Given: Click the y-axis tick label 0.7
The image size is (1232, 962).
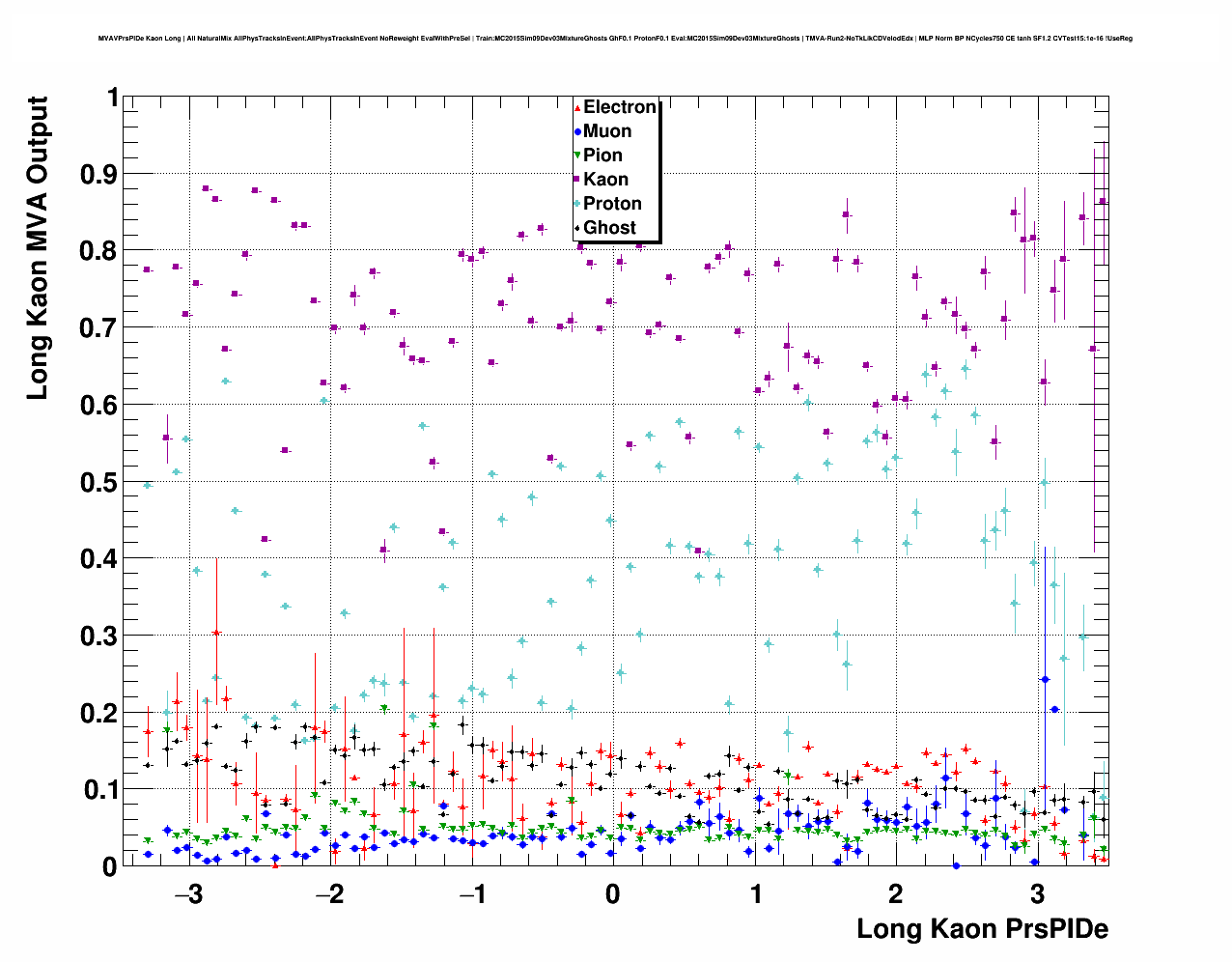Looking at the screenshot, I should pos(98,328).
